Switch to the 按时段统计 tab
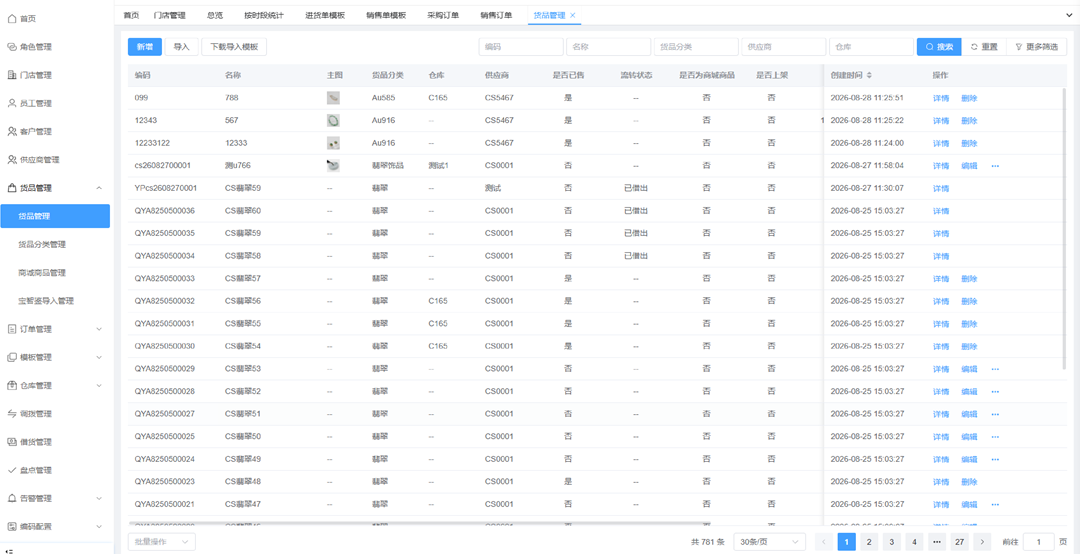1080x554 pixels. (264, 15)
